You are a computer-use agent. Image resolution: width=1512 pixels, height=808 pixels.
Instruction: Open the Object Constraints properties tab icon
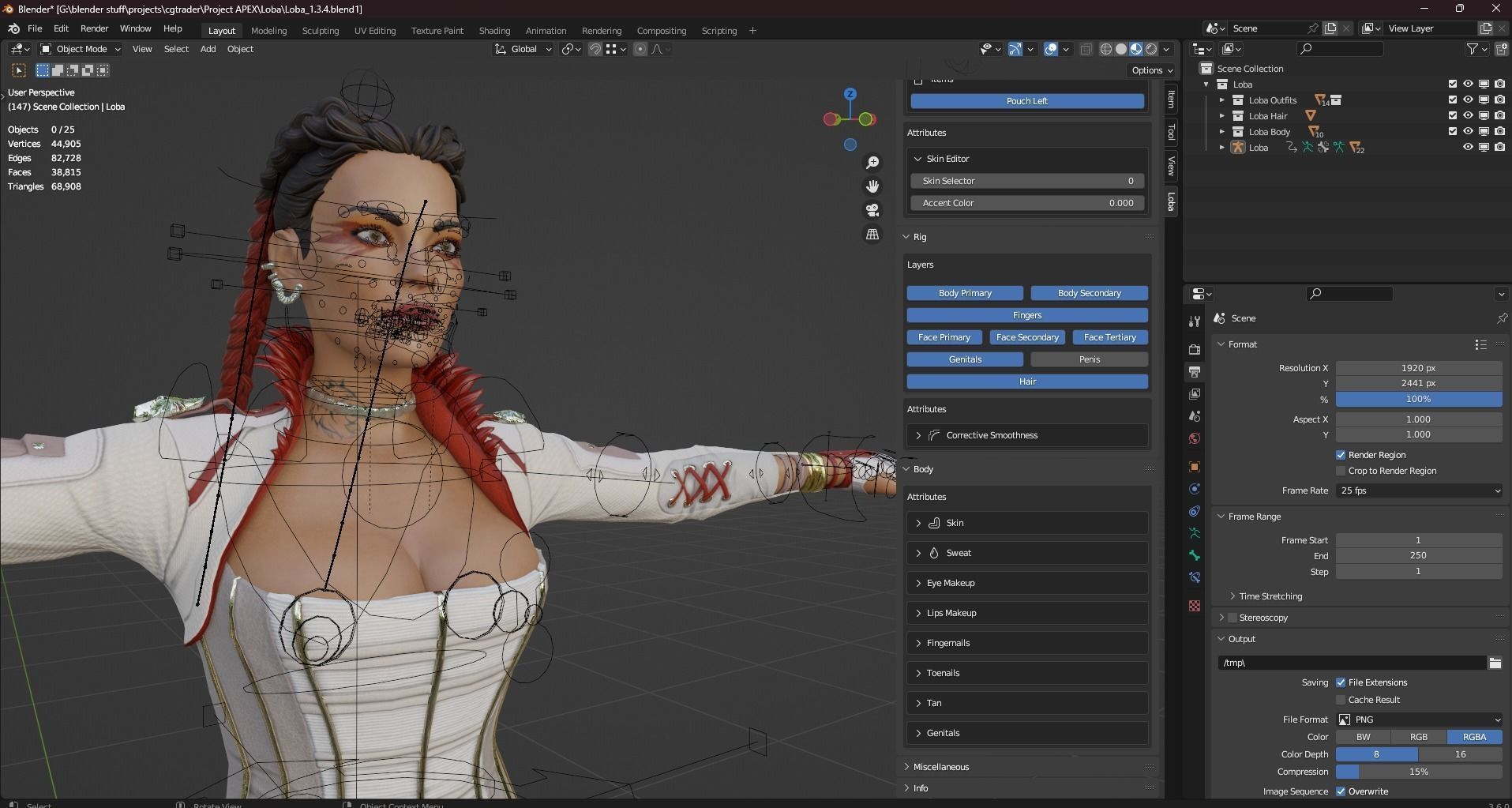click(1195, 511)
